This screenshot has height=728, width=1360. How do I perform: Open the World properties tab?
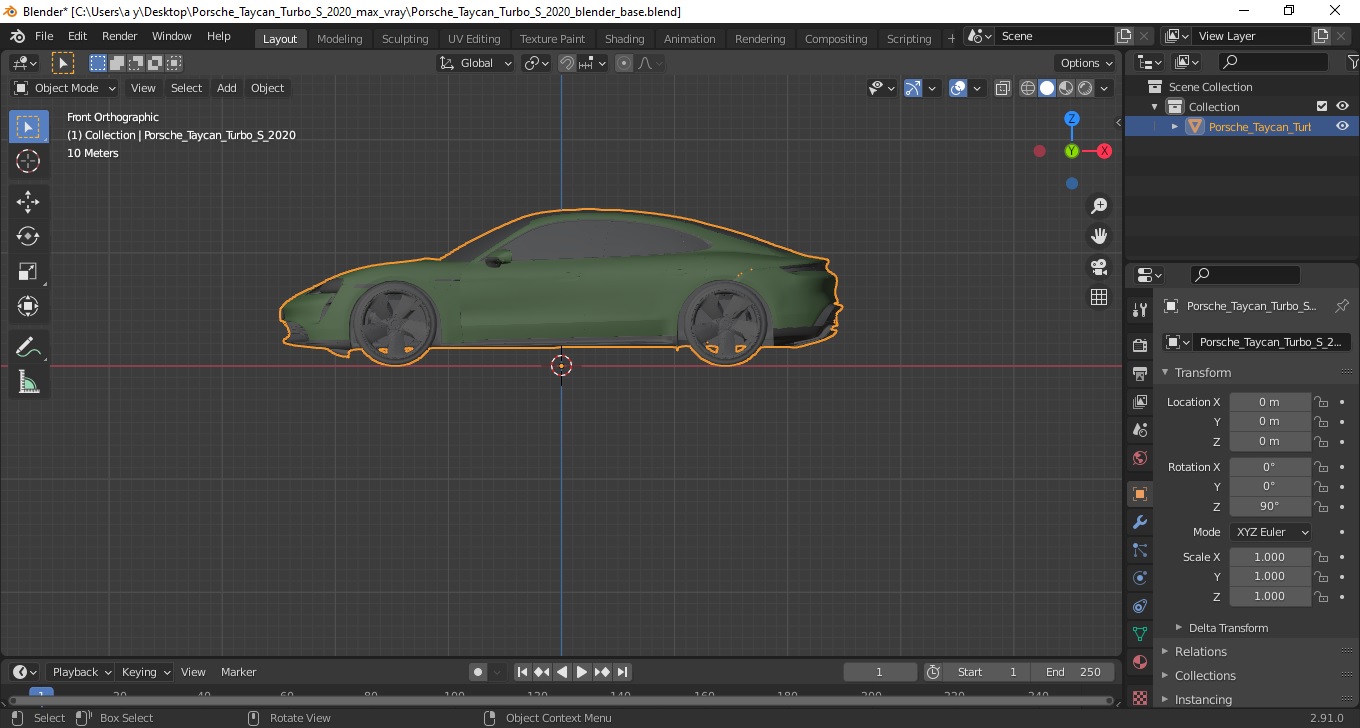1139,458
